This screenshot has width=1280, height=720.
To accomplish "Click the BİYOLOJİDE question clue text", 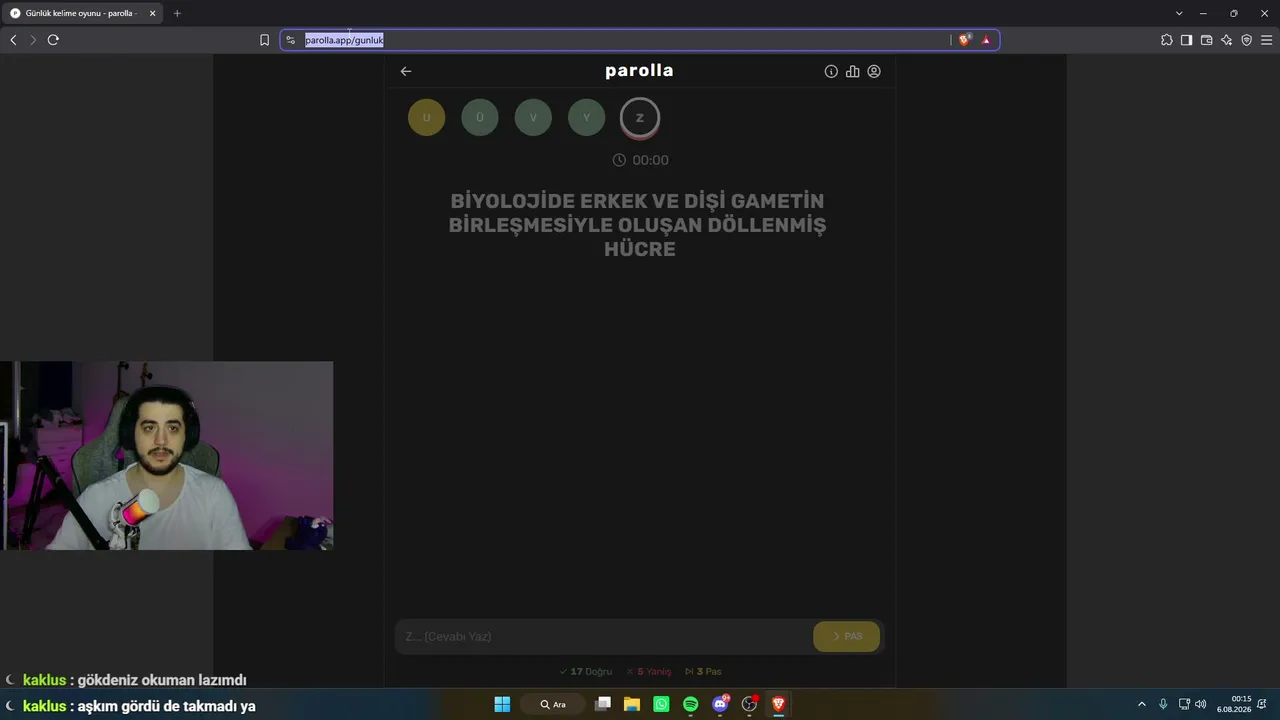I will click(x=638, y=225).
